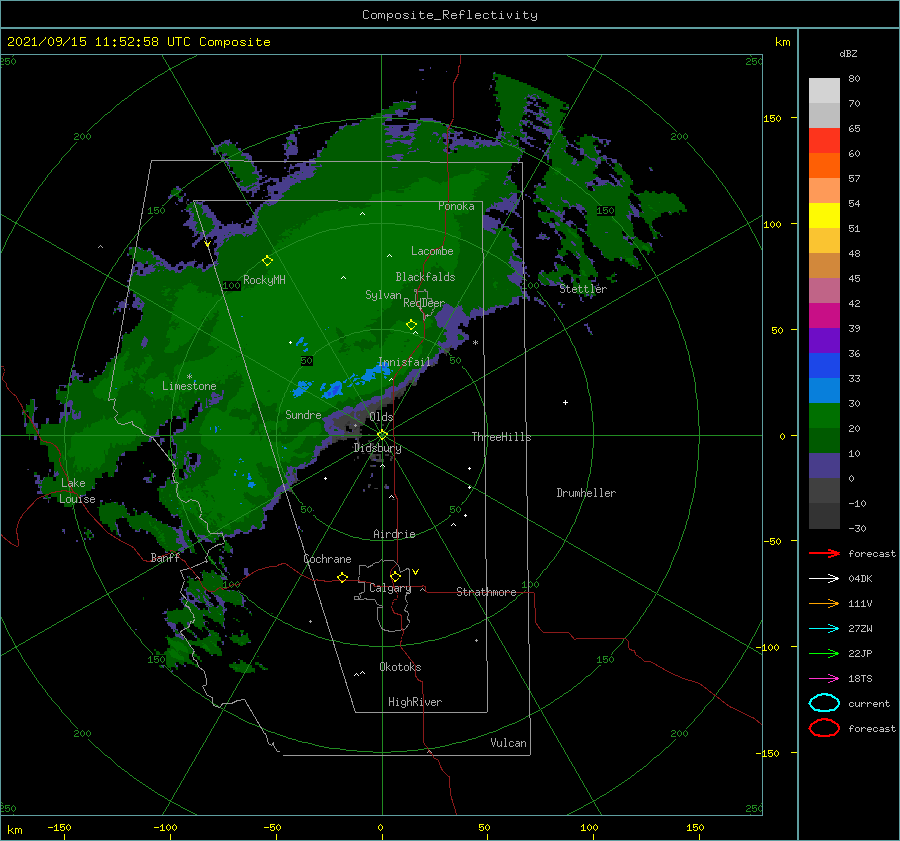Click the Sundre label
Image resolution: width=900 pixels, height=841 pixels.
[x=303, y=414]
